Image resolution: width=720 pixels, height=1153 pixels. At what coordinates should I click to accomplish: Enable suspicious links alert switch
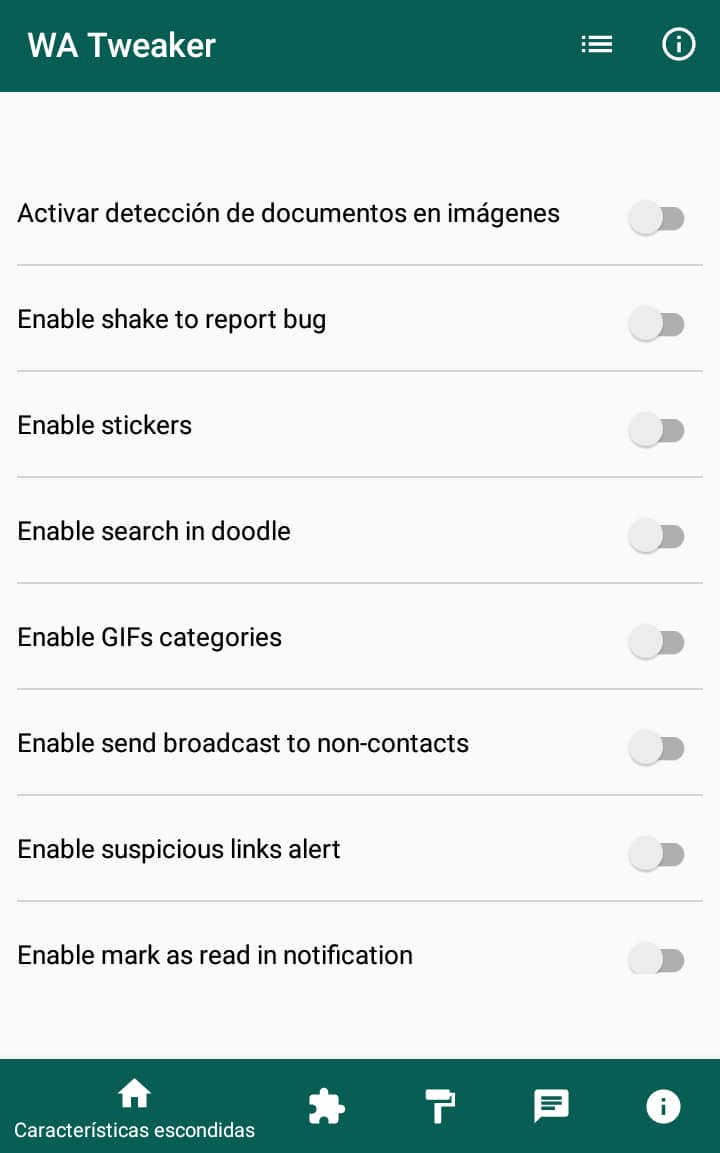[656, 853]
